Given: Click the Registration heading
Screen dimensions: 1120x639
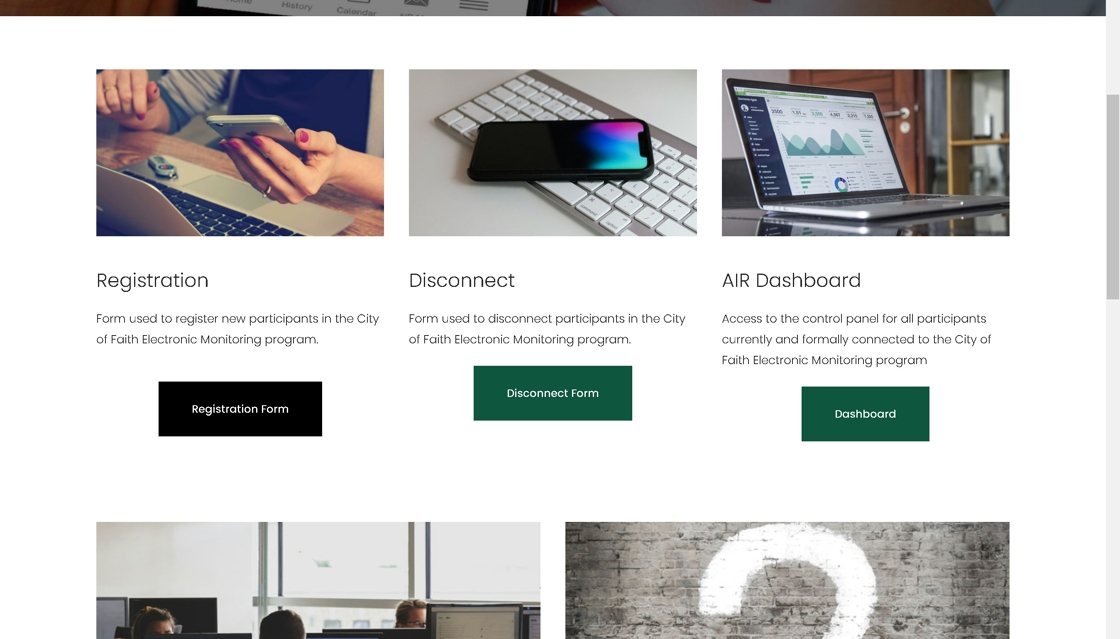Looking at the screenshot, I should point(152,281).
